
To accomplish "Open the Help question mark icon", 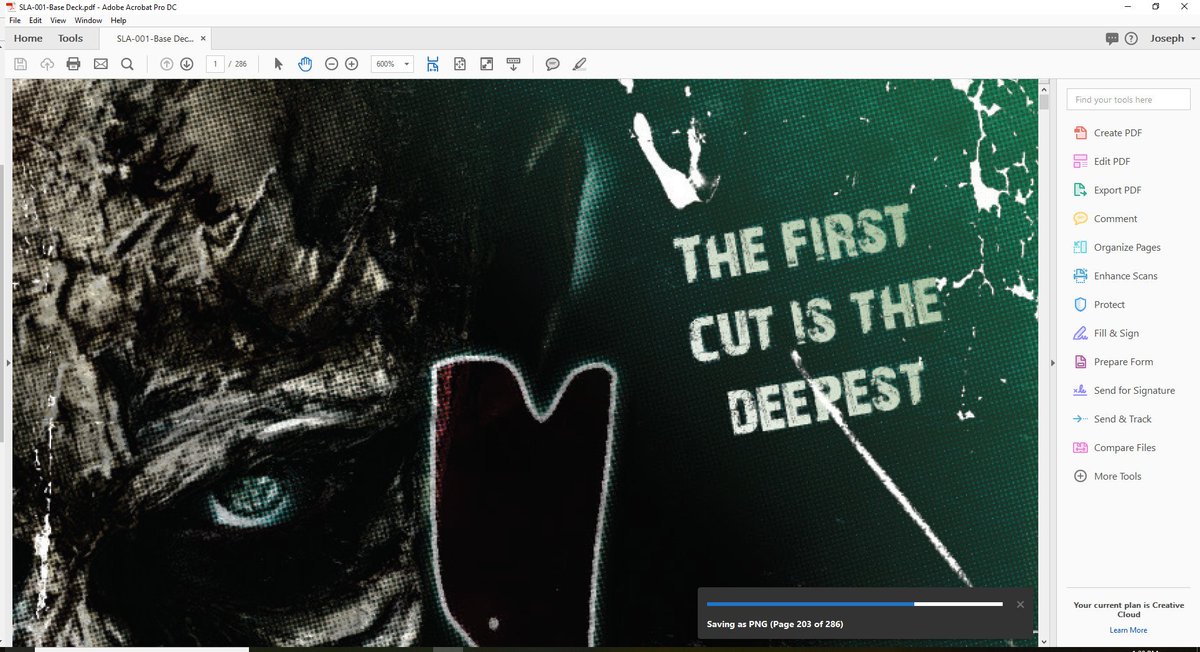I will 1131,38.
